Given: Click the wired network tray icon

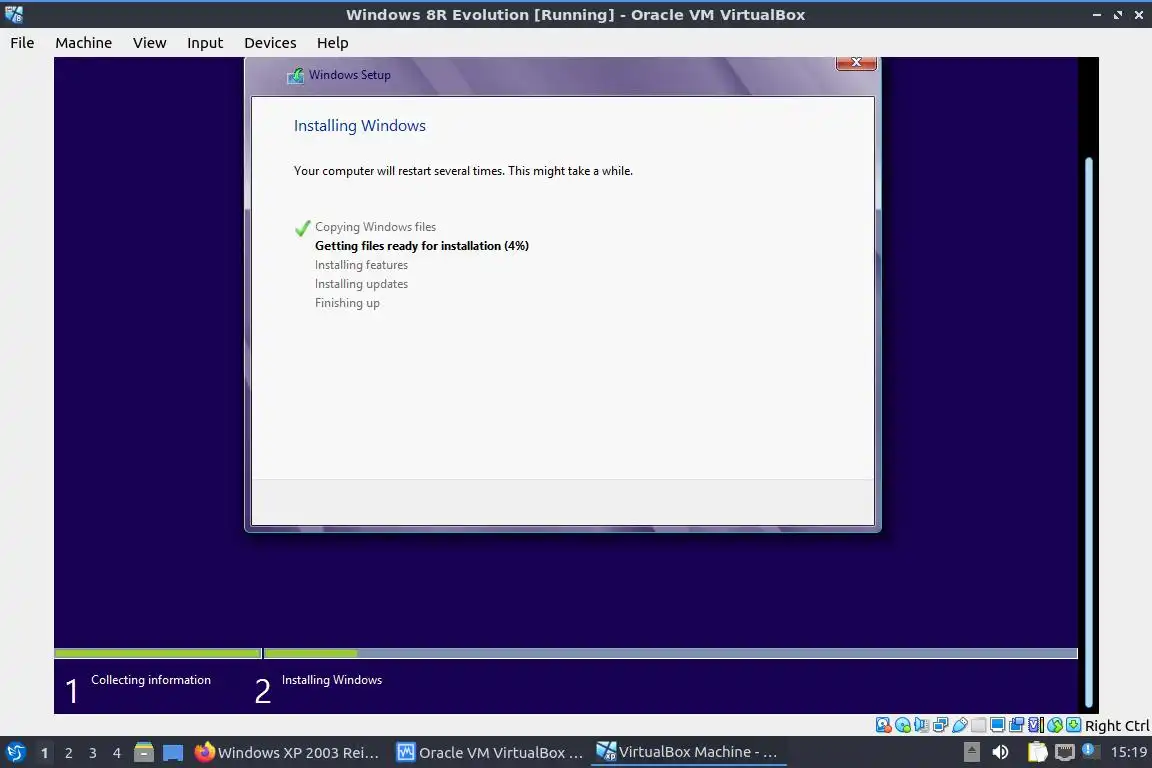Looking at the screenshot, I should point(1065,752).
